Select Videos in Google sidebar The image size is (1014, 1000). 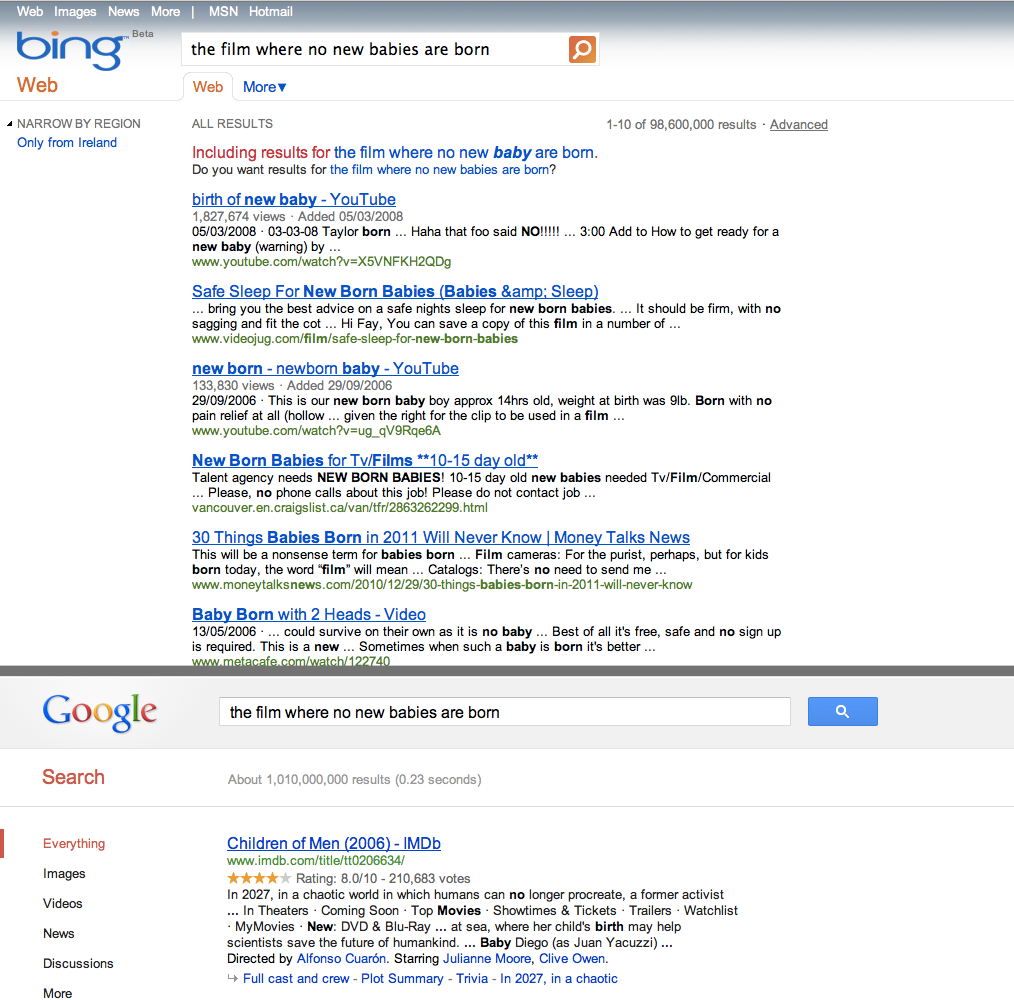pyautogui.click(x=62, y=903)
